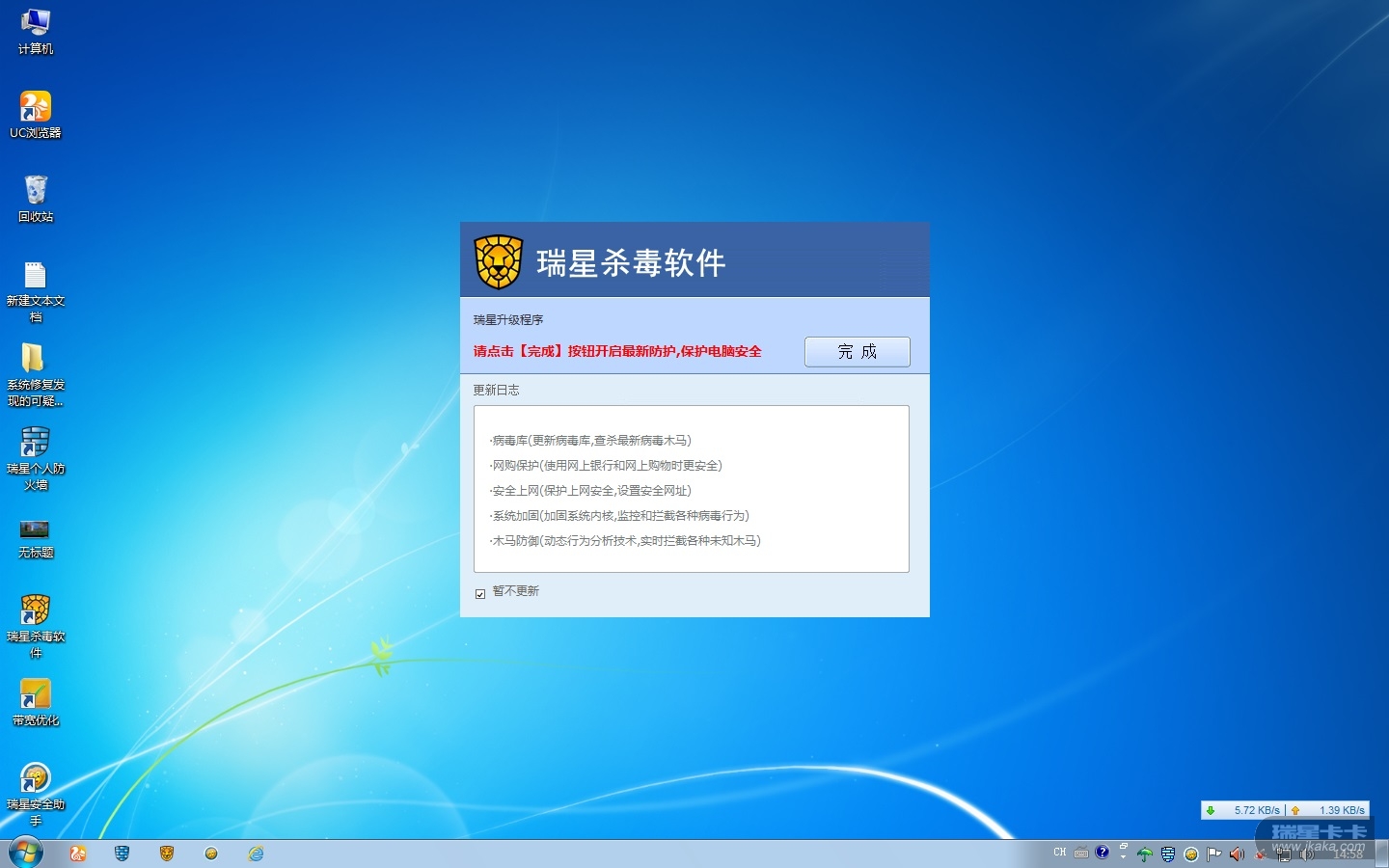The width and height of the screenshot is (1389, 868).
Task: Click the 安全上网 update log line
Action: coord(590,491)
